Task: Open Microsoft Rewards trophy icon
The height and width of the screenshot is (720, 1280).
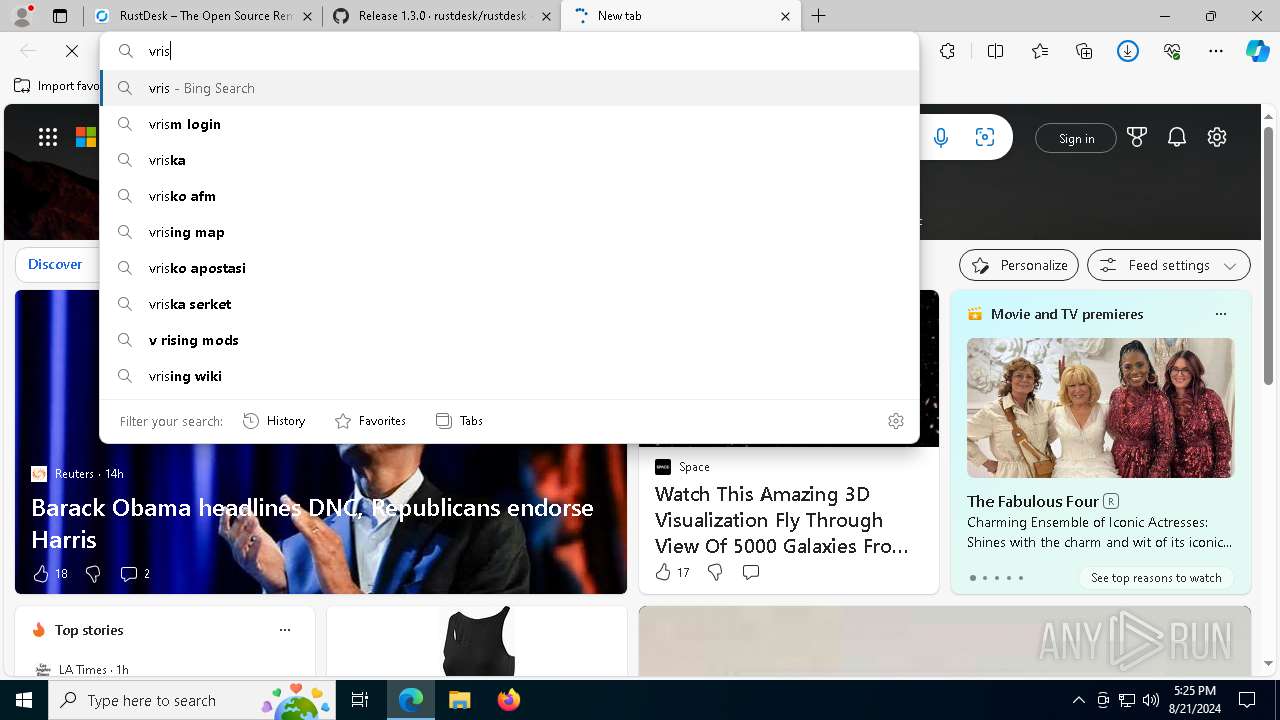Action: coord(1137,138)
